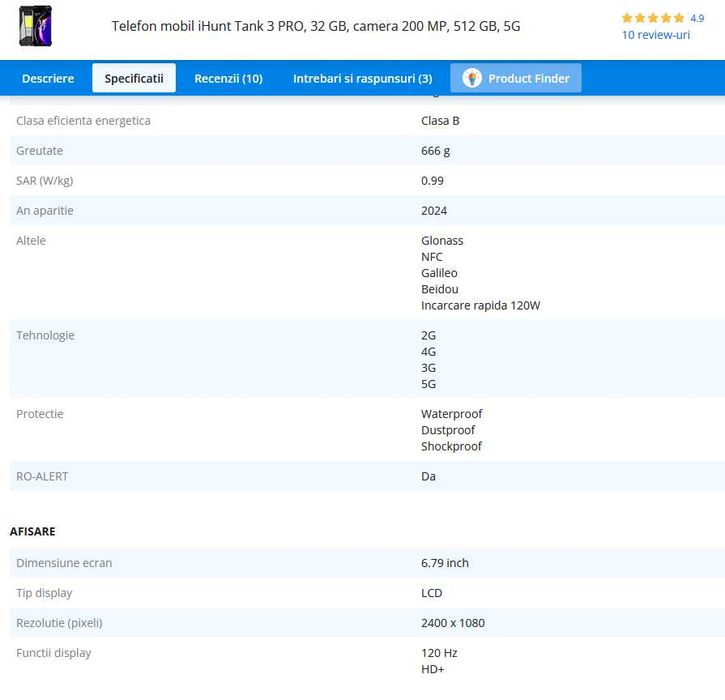Launch the Product Finder button
This screenshot has height=700, width=725.
click(x=516, y=78)
